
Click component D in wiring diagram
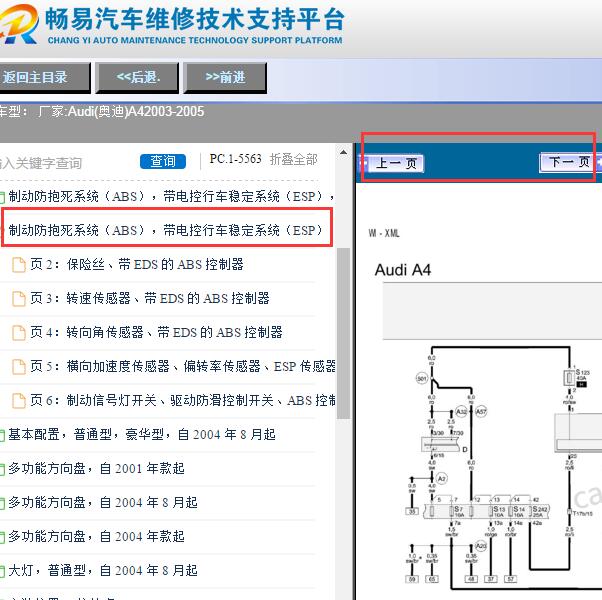coord(441,445)
